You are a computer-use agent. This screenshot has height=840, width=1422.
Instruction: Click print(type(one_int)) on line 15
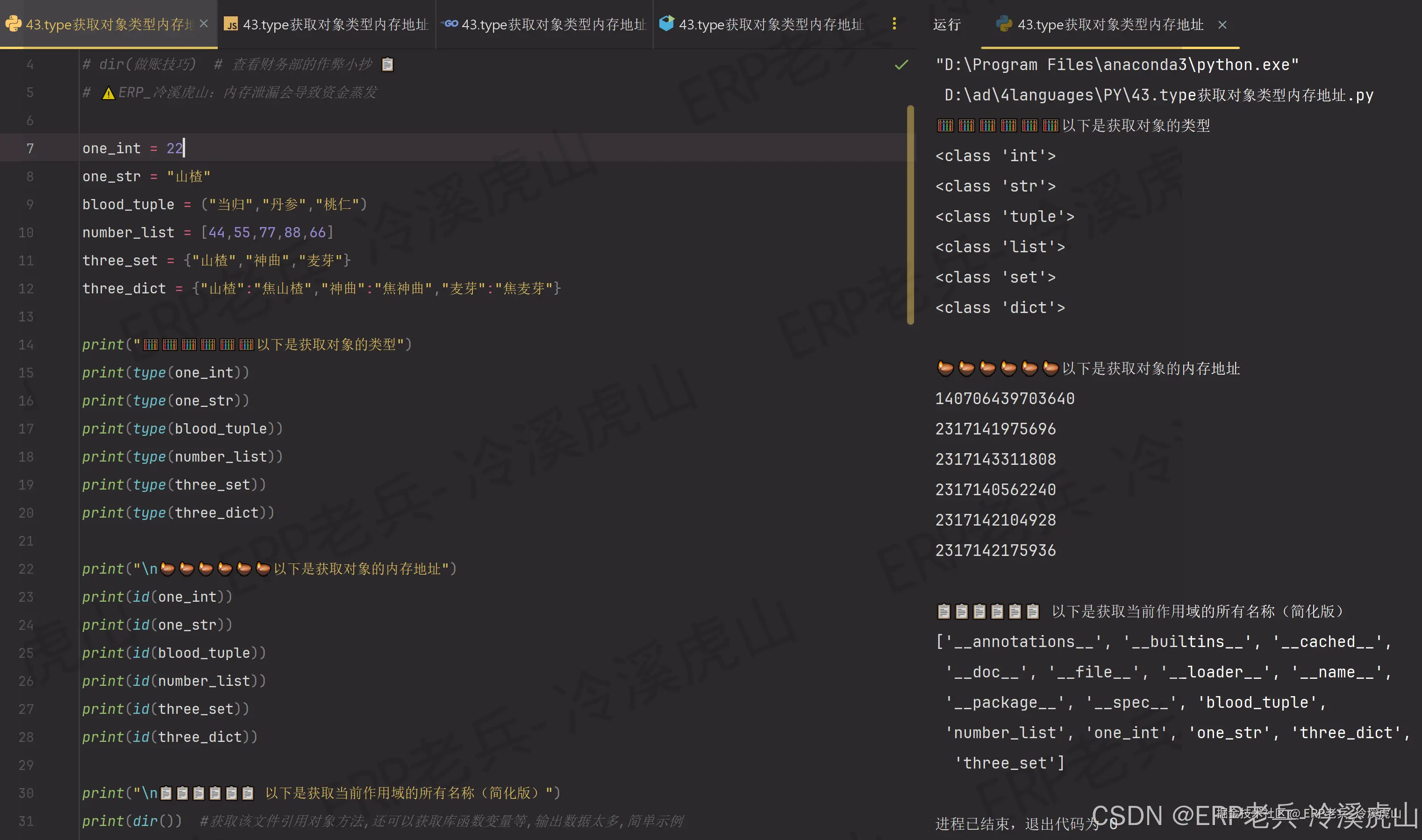click(165, 372)
